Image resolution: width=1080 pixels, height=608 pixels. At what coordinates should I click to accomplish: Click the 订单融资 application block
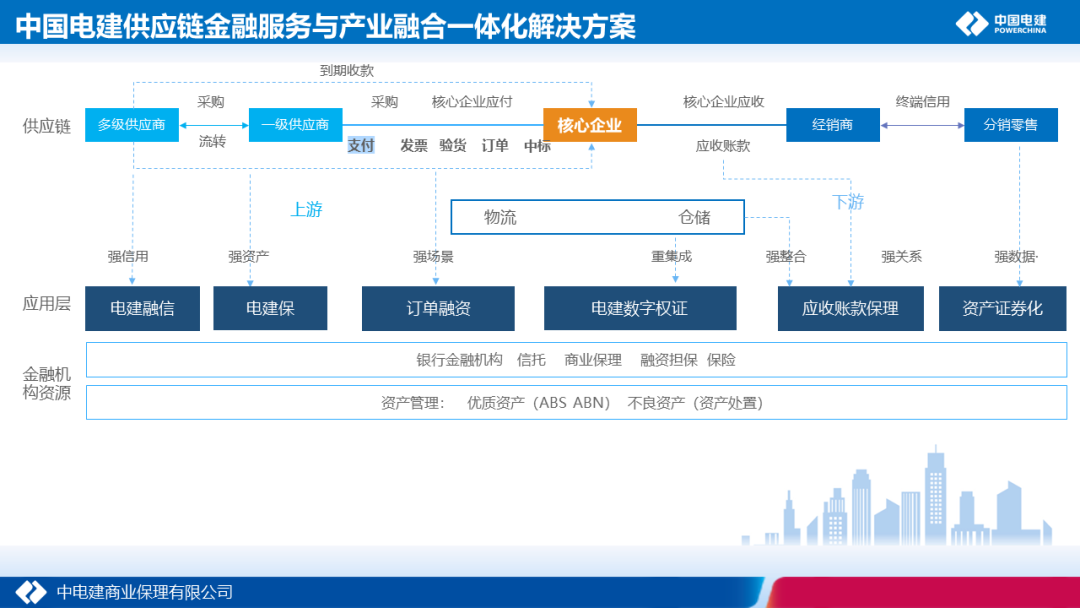(x=438, y=308)
